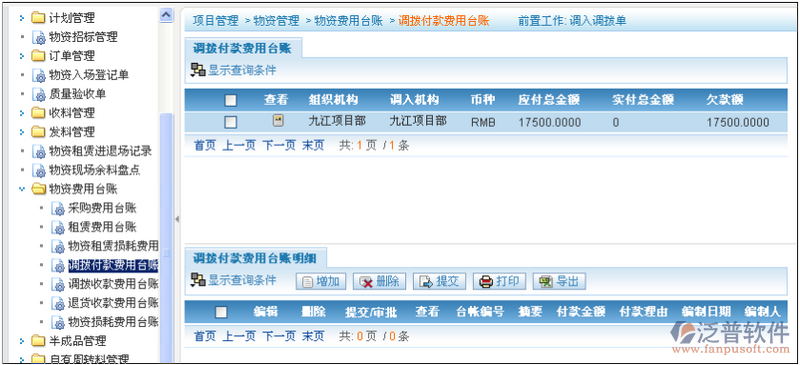
Task: Open the view icon in 九江项目部 row
Action: 278,121
